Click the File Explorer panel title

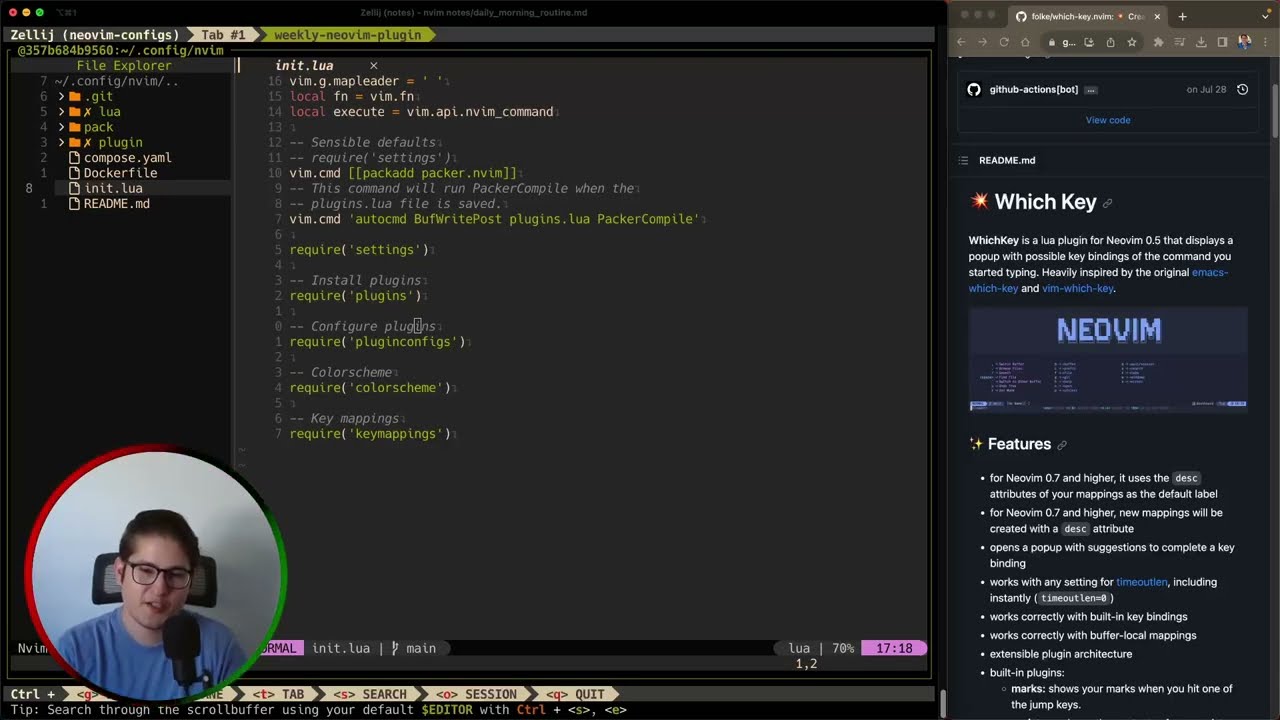tap(124, 66)
